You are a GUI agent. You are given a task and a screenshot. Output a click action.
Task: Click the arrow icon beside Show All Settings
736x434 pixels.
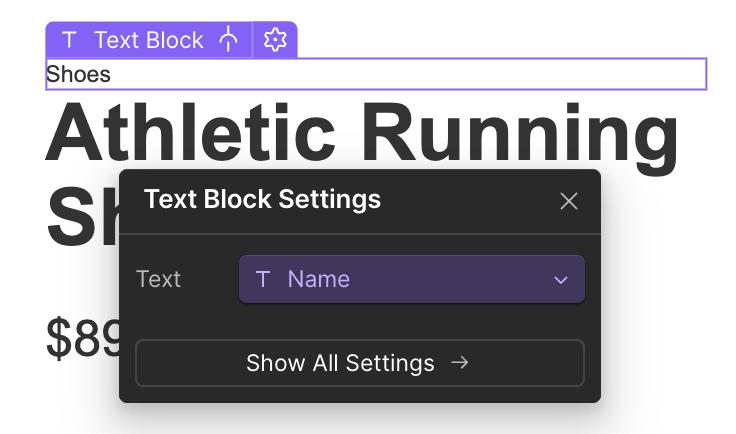(x=460, y=363)
